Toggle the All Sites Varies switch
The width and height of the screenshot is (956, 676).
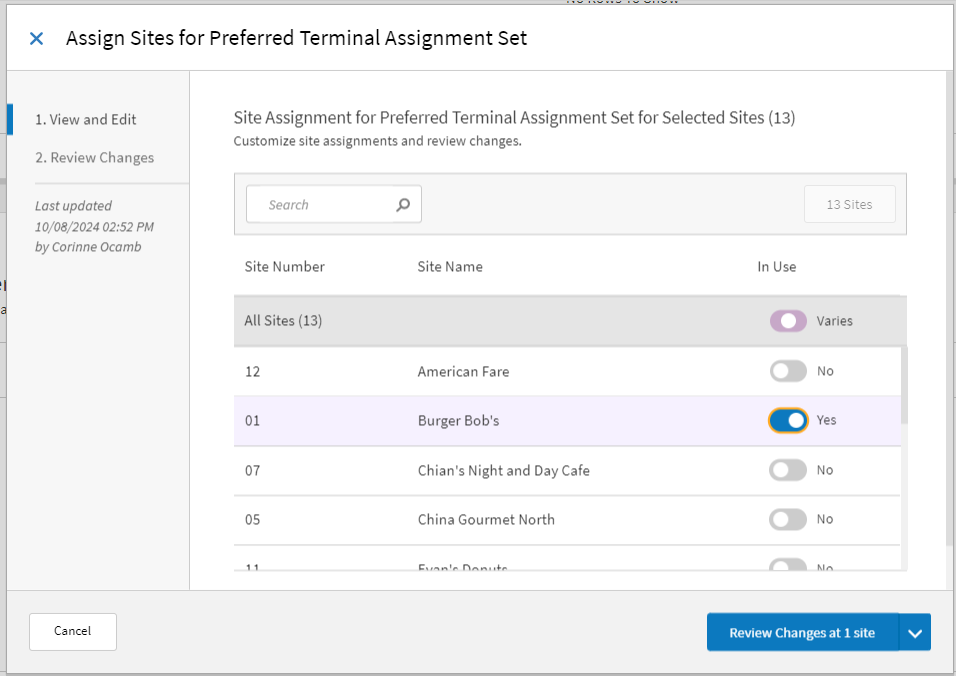788,321
